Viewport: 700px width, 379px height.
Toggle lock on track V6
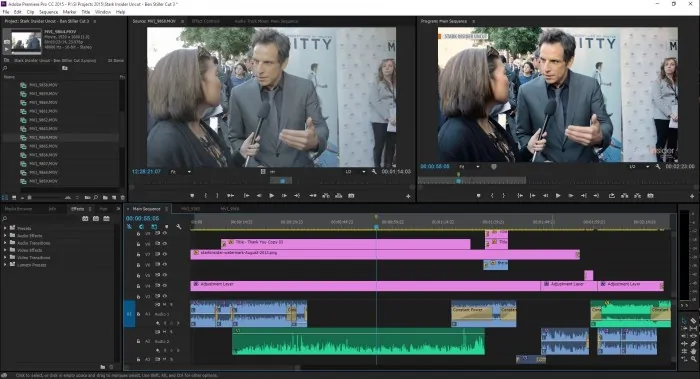138,265
